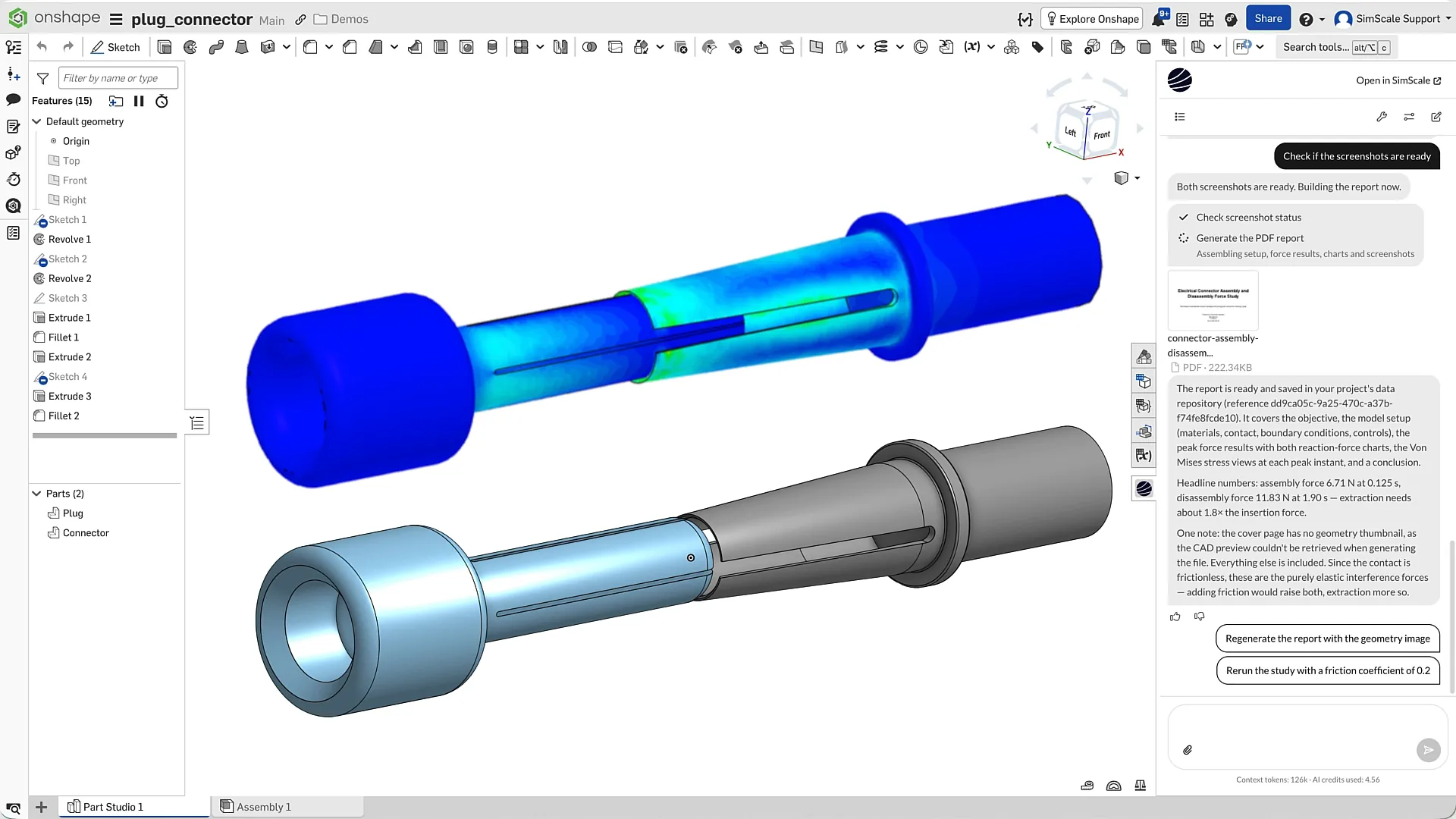Click Regenerate the report with the geometry image

click(x=1327, y=639)
